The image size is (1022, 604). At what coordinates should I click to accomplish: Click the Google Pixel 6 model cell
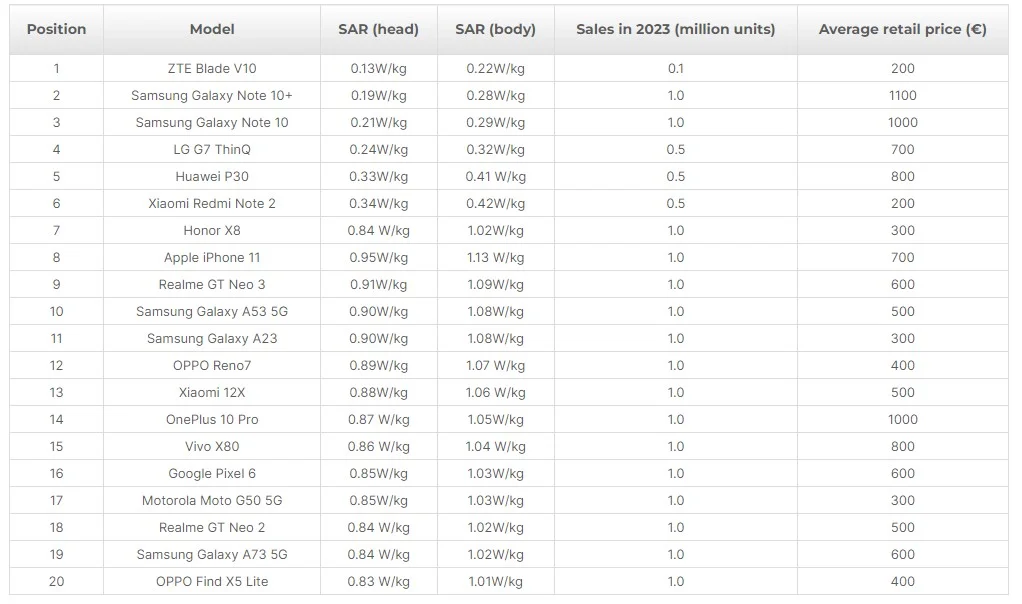(212, 474)
